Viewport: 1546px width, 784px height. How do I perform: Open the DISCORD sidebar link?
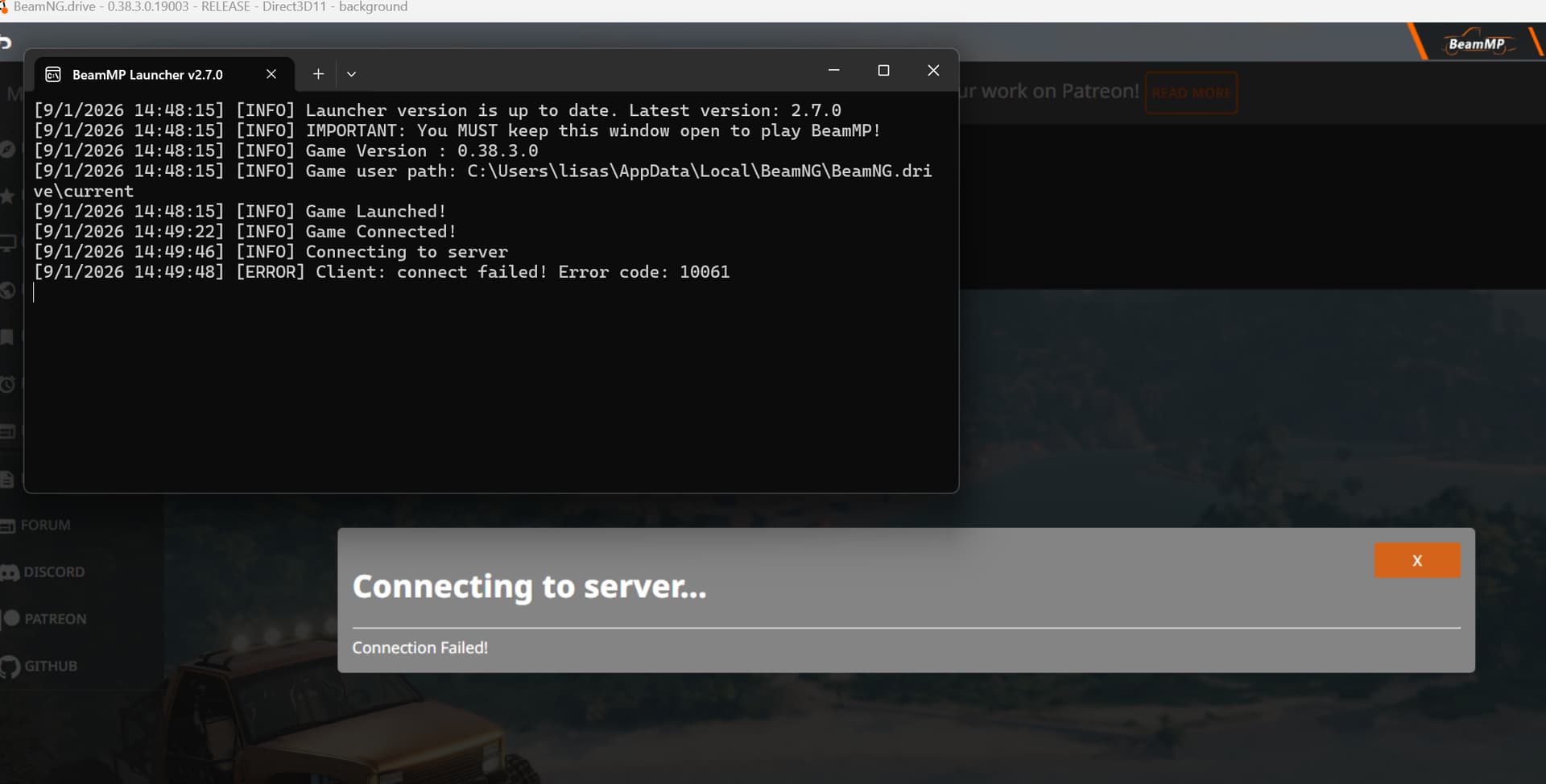coord(54,572)
